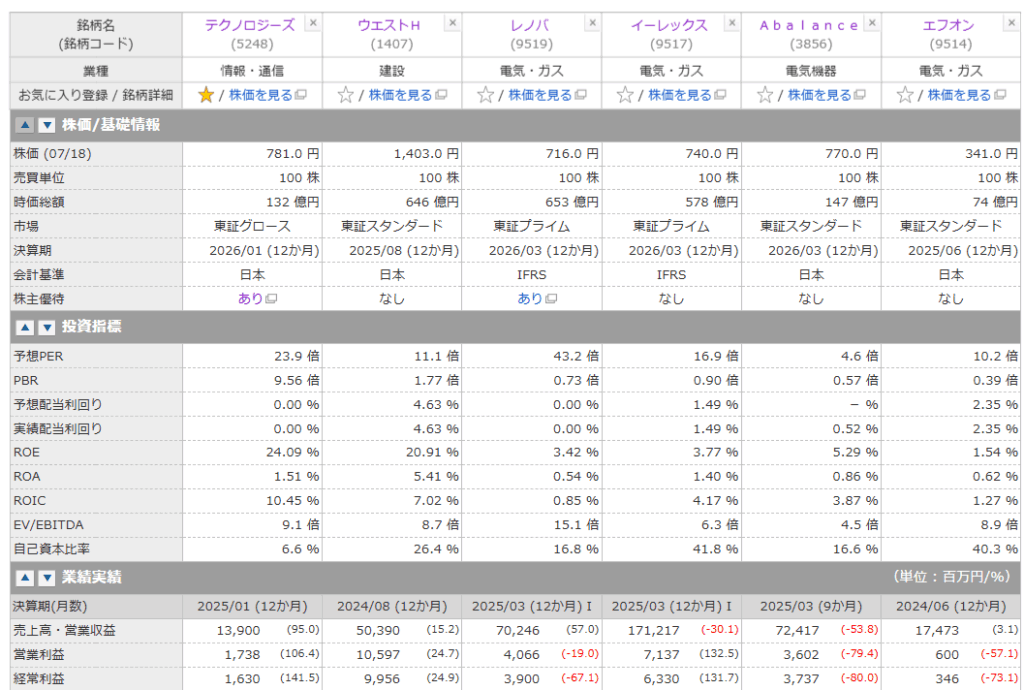Favorite イーレックス with the star icon

point(625,95)
